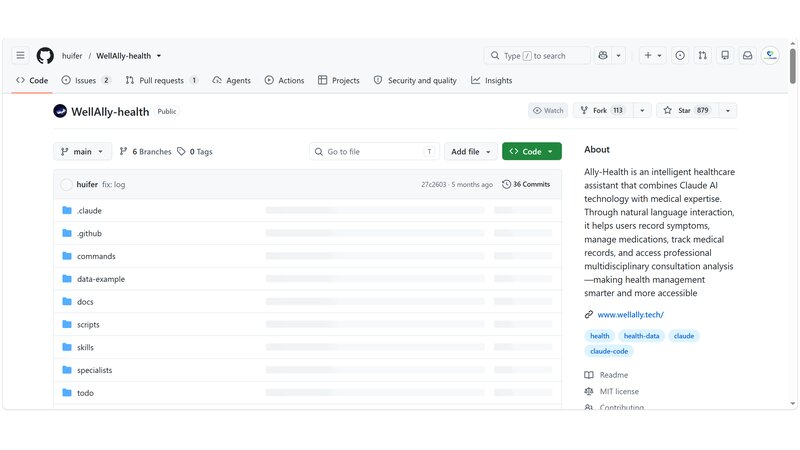Click the todo folder icon
The width and height of the screenshot is (800, 450).
[67, 392]
